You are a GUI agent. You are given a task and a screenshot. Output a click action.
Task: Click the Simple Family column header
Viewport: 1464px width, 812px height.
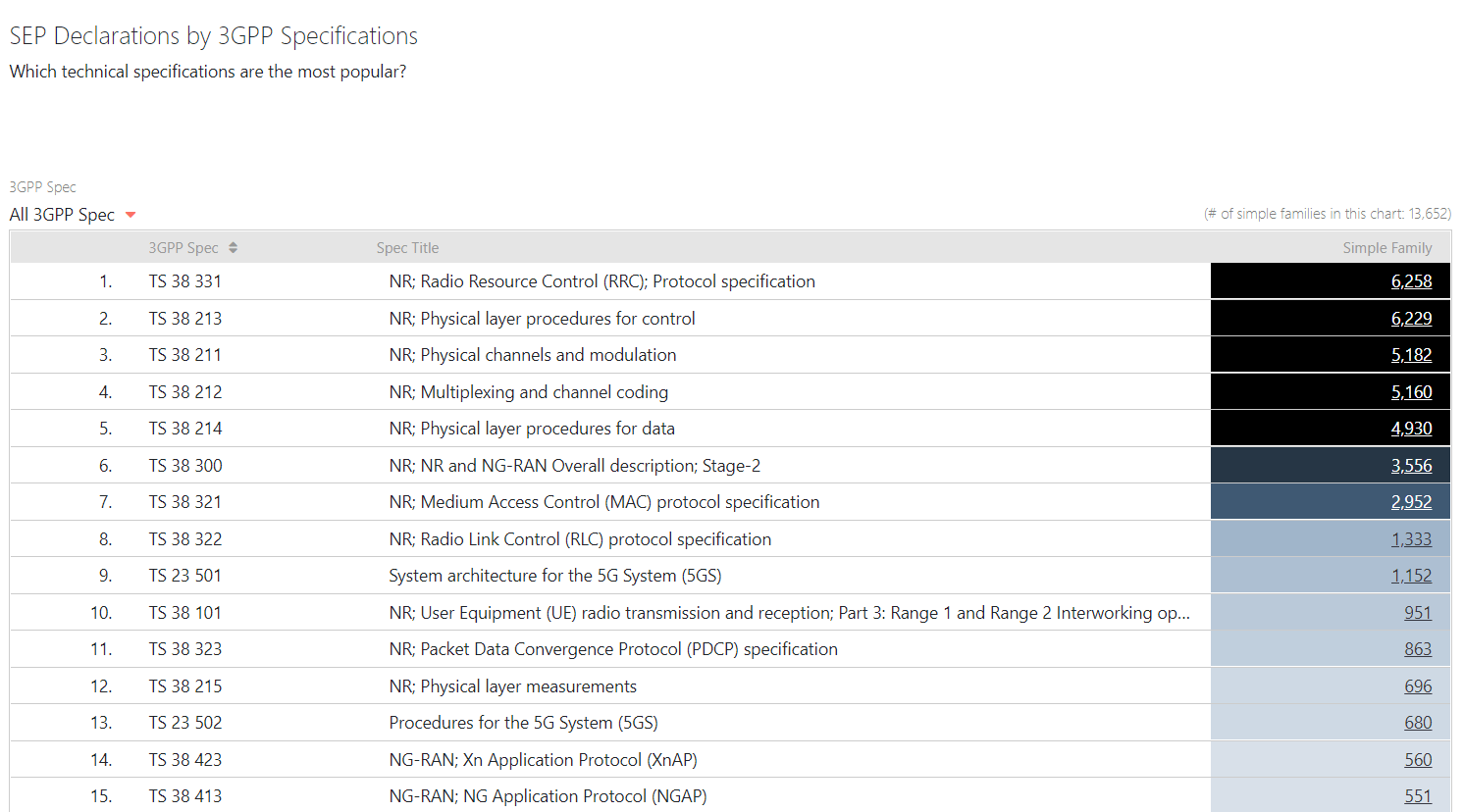coord(1386,248)
